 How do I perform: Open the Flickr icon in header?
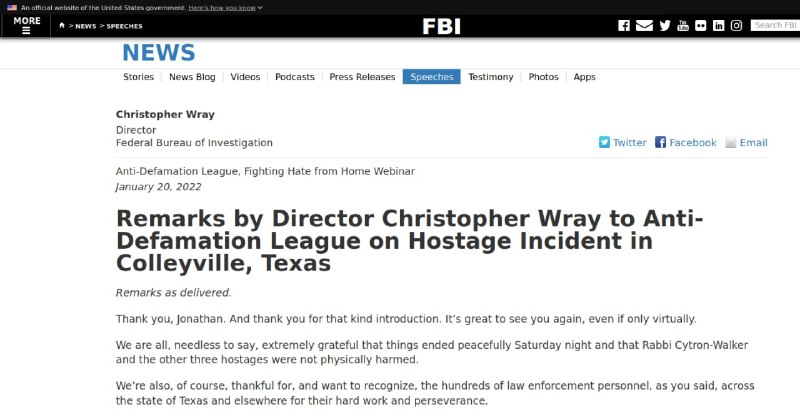(x=701, y=25)
